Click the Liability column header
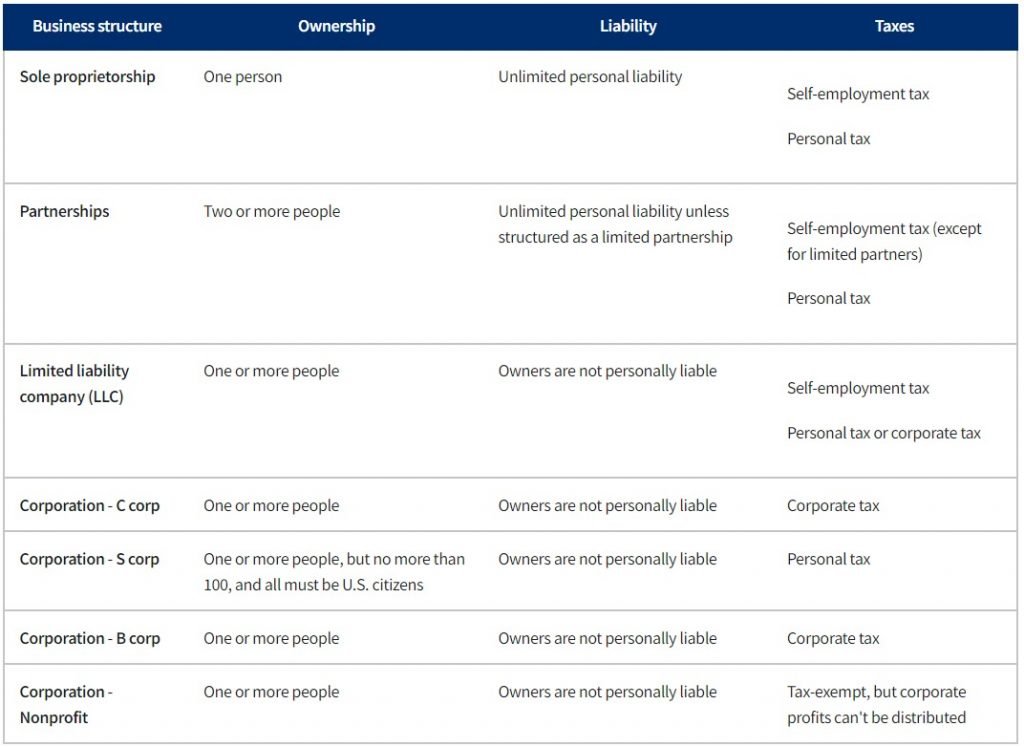The width and height of the screenshot is (1024, 747). coord(628,27)
